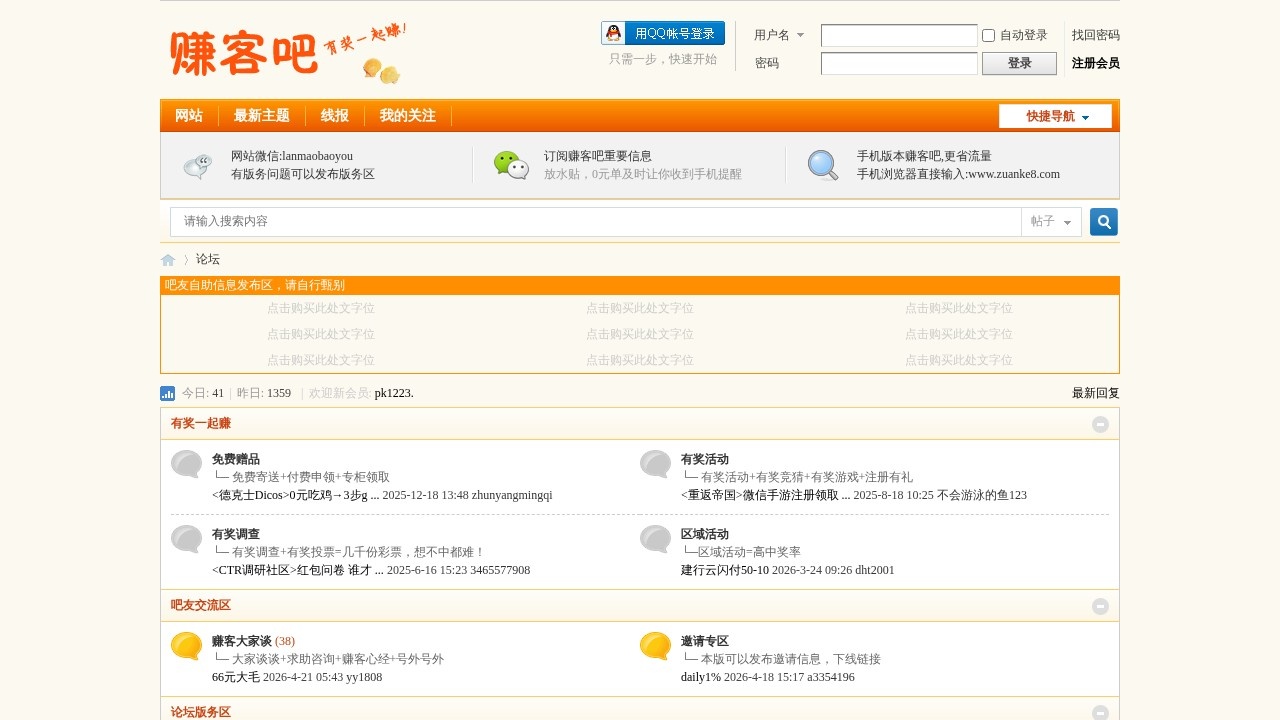Collapse the 有奖一起赚 section
The image size is (1280, 720).
(1100, 424)
